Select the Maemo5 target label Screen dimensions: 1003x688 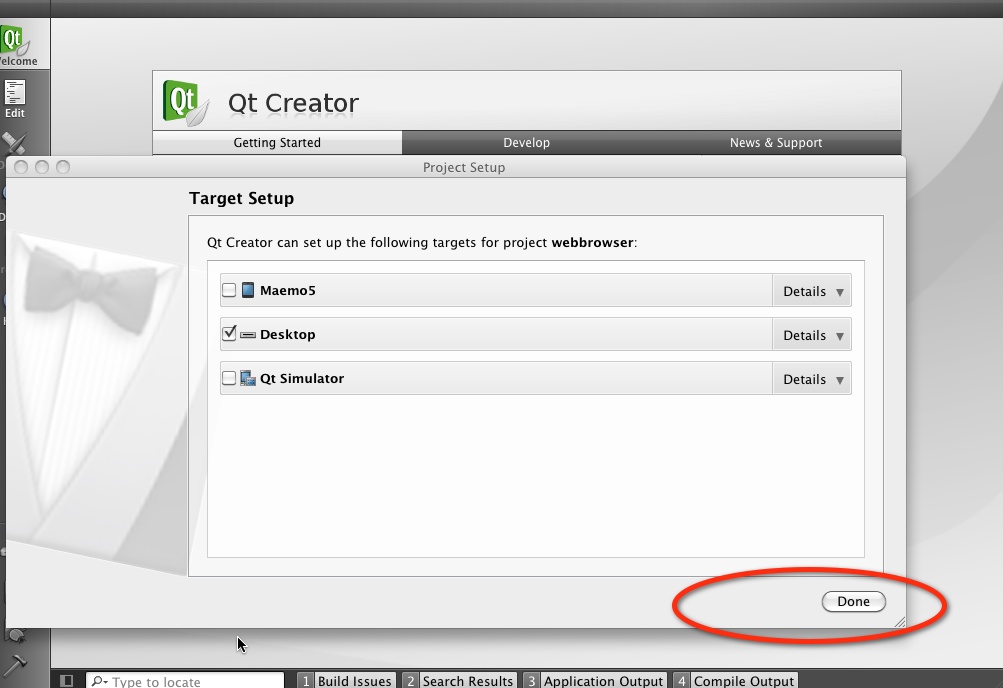pyautogui.click(x=288, y=290)
